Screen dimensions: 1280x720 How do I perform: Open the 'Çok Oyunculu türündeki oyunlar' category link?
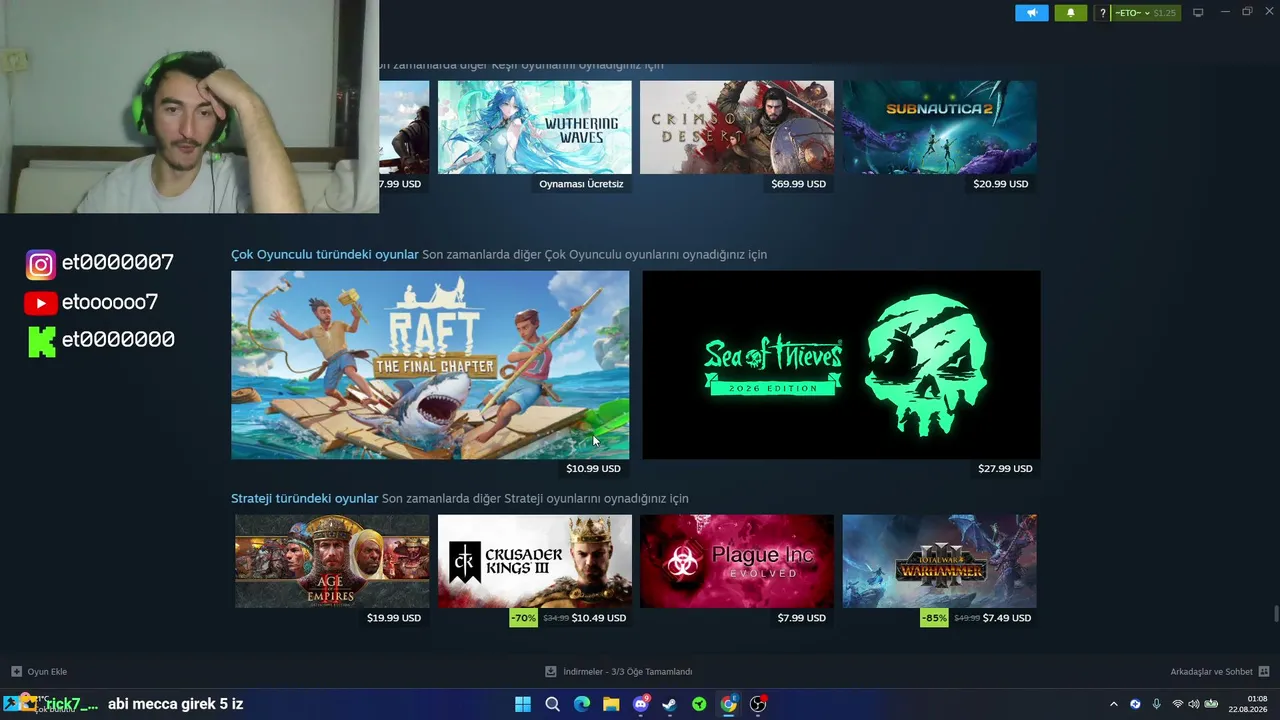[x=325, y=254]
